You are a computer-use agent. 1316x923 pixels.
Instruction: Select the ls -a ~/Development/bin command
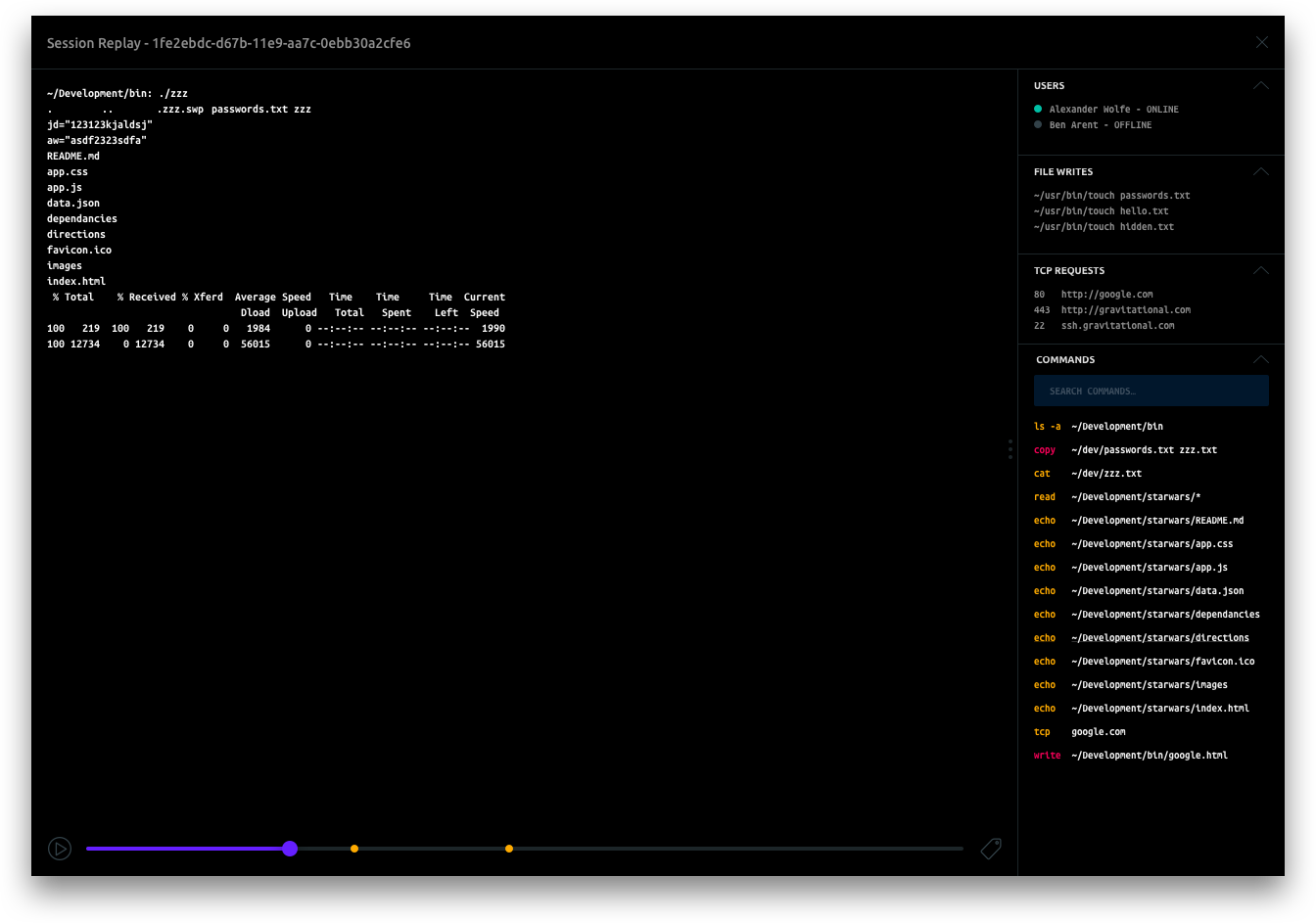pos(1099,427)
